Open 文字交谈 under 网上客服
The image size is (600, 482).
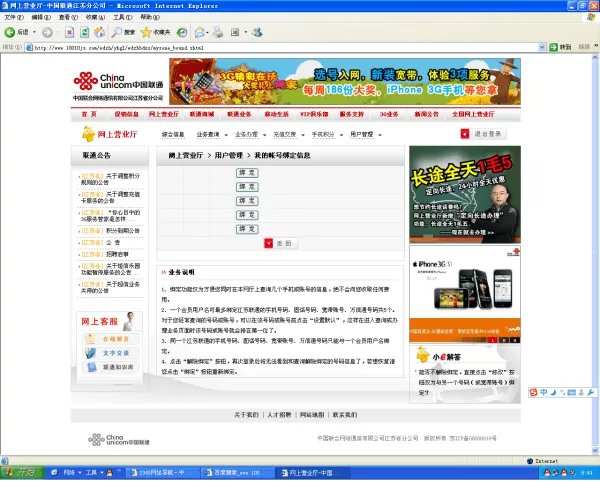(x=111, y=353)
